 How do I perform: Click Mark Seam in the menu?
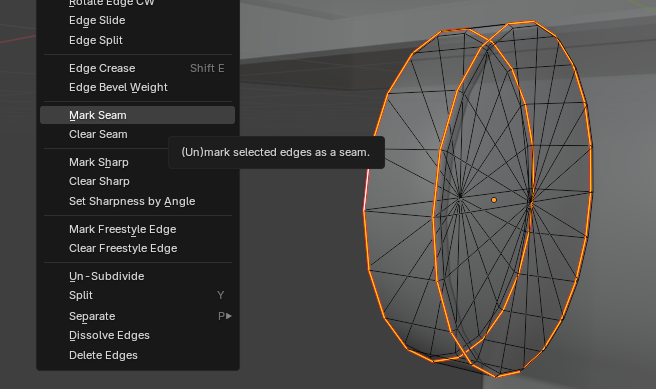[x=138, y=115]
